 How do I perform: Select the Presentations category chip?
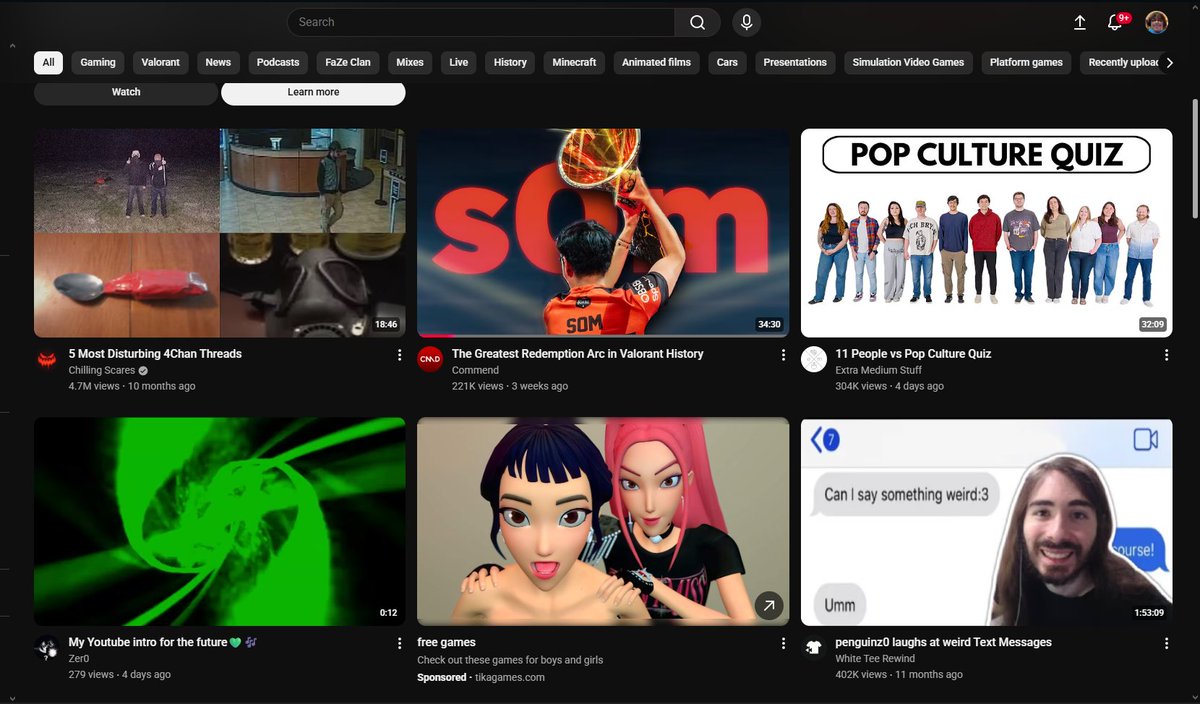[795, 62]
